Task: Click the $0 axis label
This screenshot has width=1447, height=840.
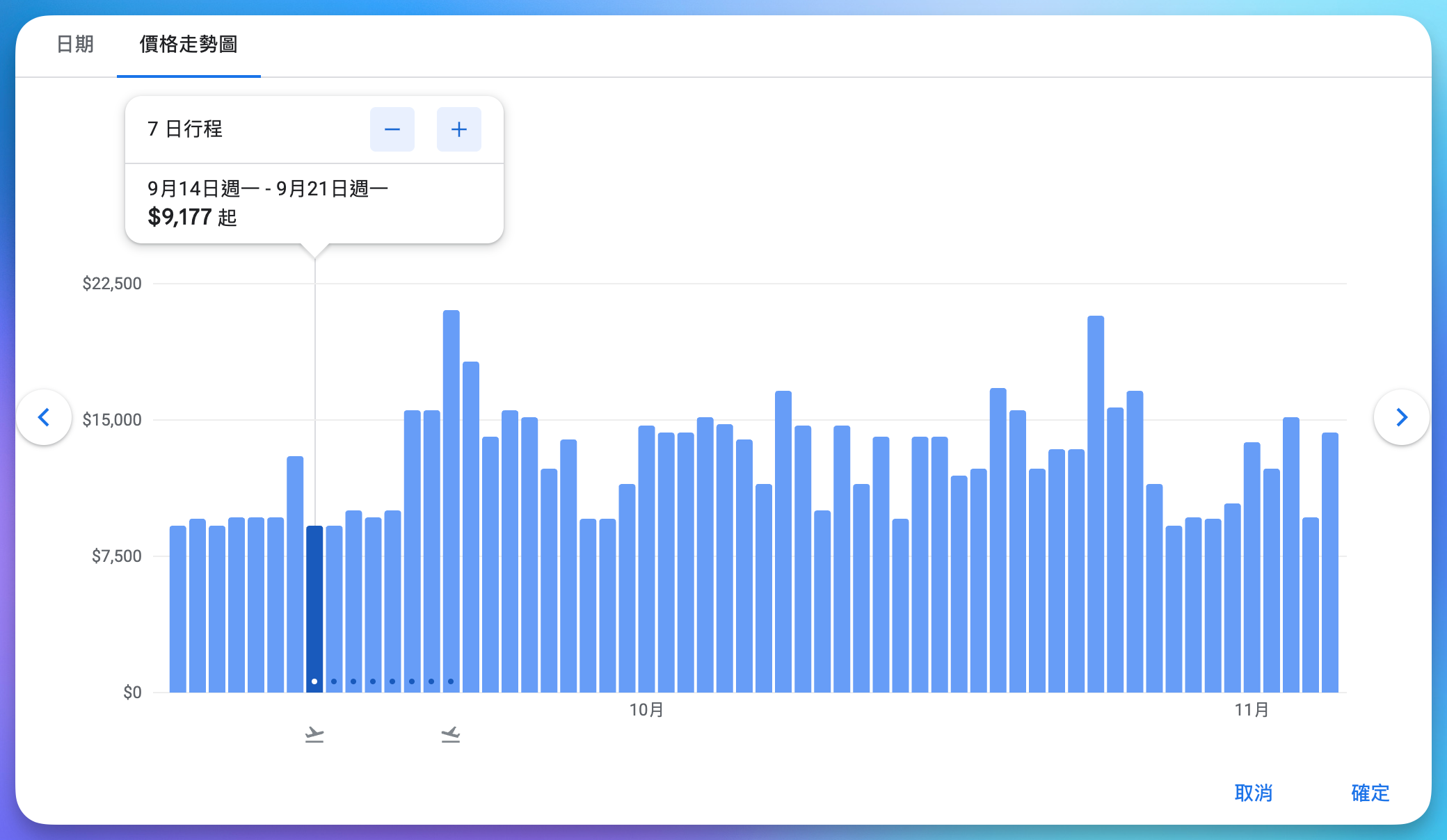Action: 132,693
